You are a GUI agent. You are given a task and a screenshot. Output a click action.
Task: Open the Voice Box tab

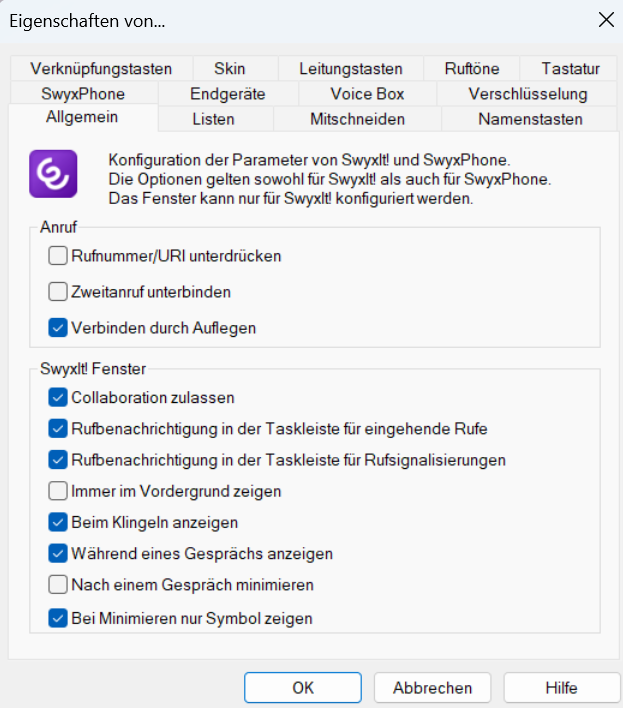(367, 94)
